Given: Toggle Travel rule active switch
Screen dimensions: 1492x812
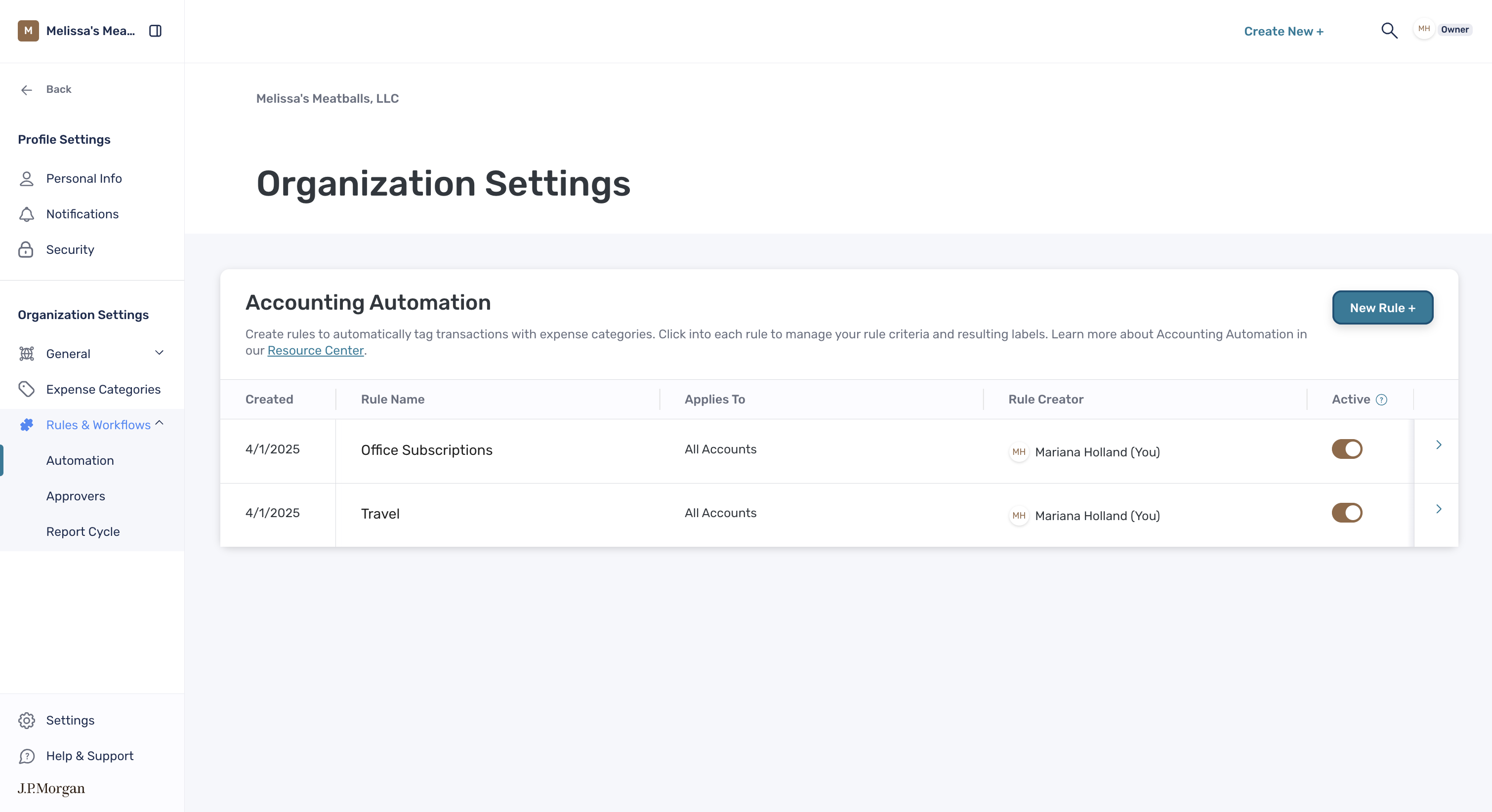Looking at the screenshot, I should [x=1347, y=513].
